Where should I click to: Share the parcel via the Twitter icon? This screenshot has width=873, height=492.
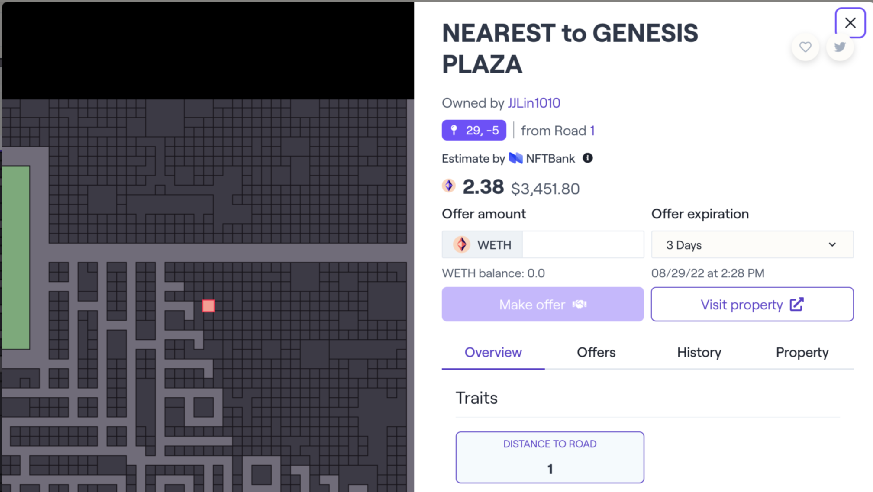tap(840, 47)
